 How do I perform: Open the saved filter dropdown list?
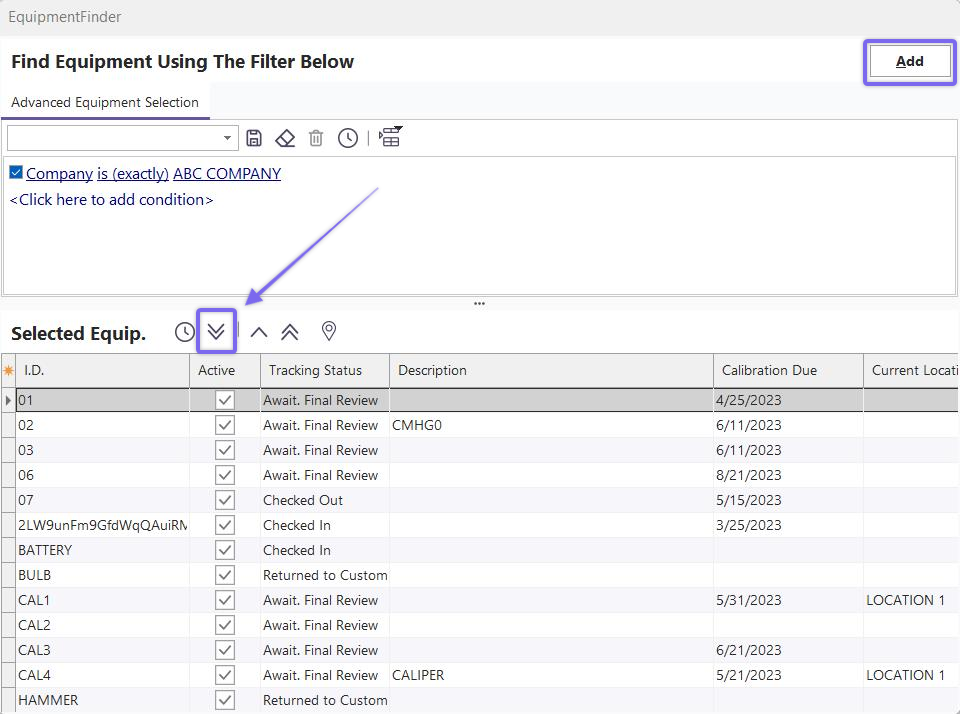(228, 138)
